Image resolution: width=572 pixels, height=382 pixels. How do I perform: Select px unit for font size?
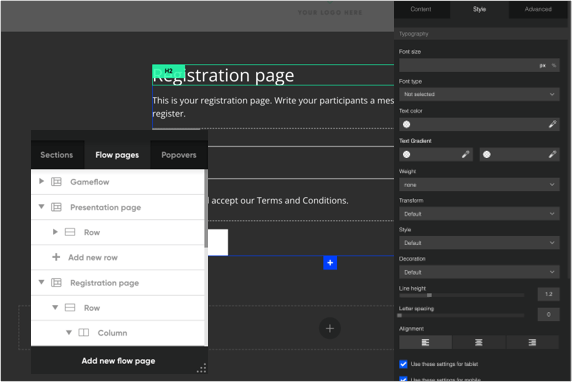542,65
